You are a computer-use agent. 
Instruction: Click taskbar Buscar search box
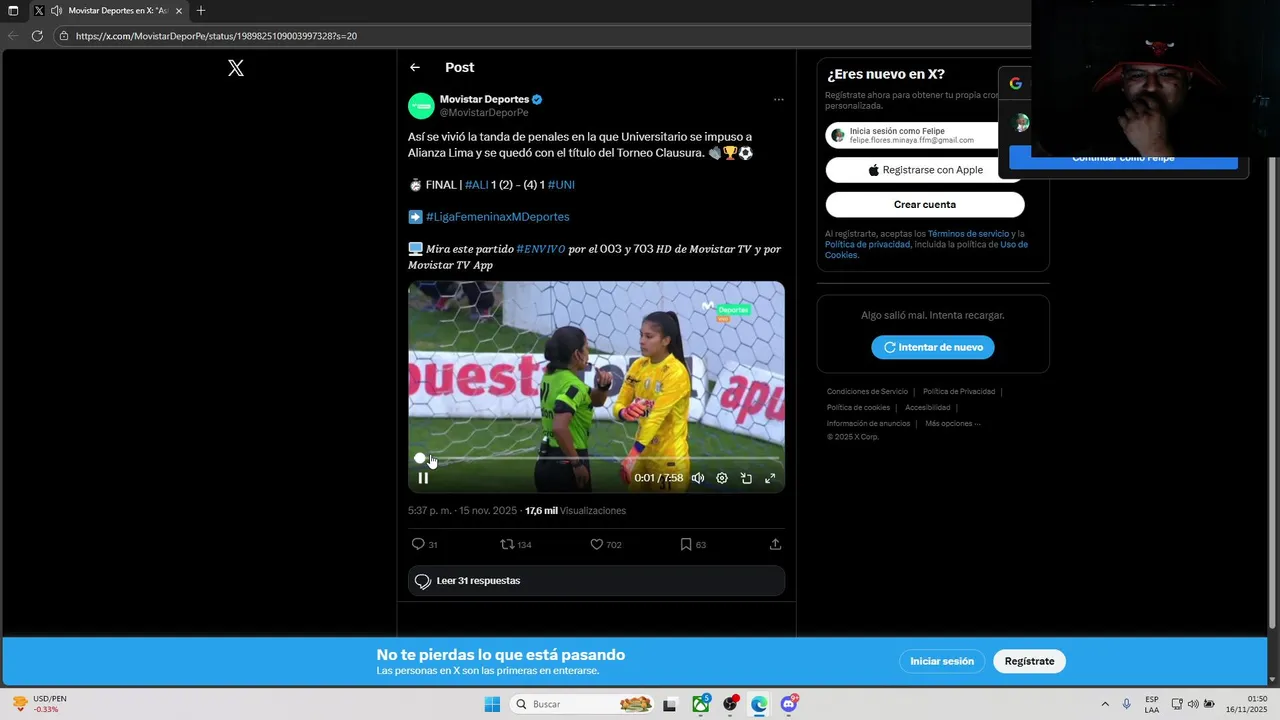click(583, 704)
